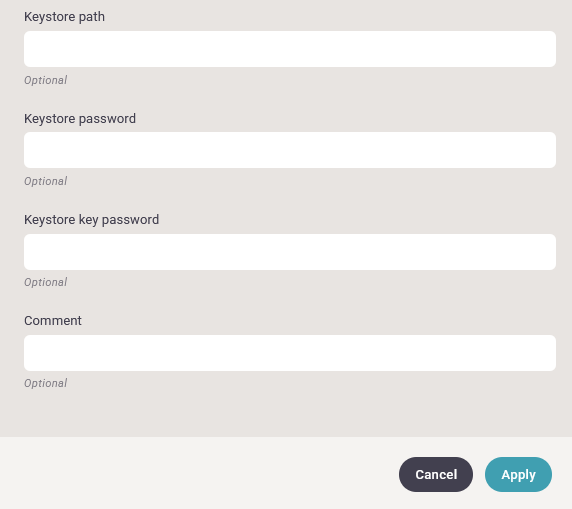Click the Keystore path input field
The width and height of the screenshot is (572, 509).
[290, 49]
